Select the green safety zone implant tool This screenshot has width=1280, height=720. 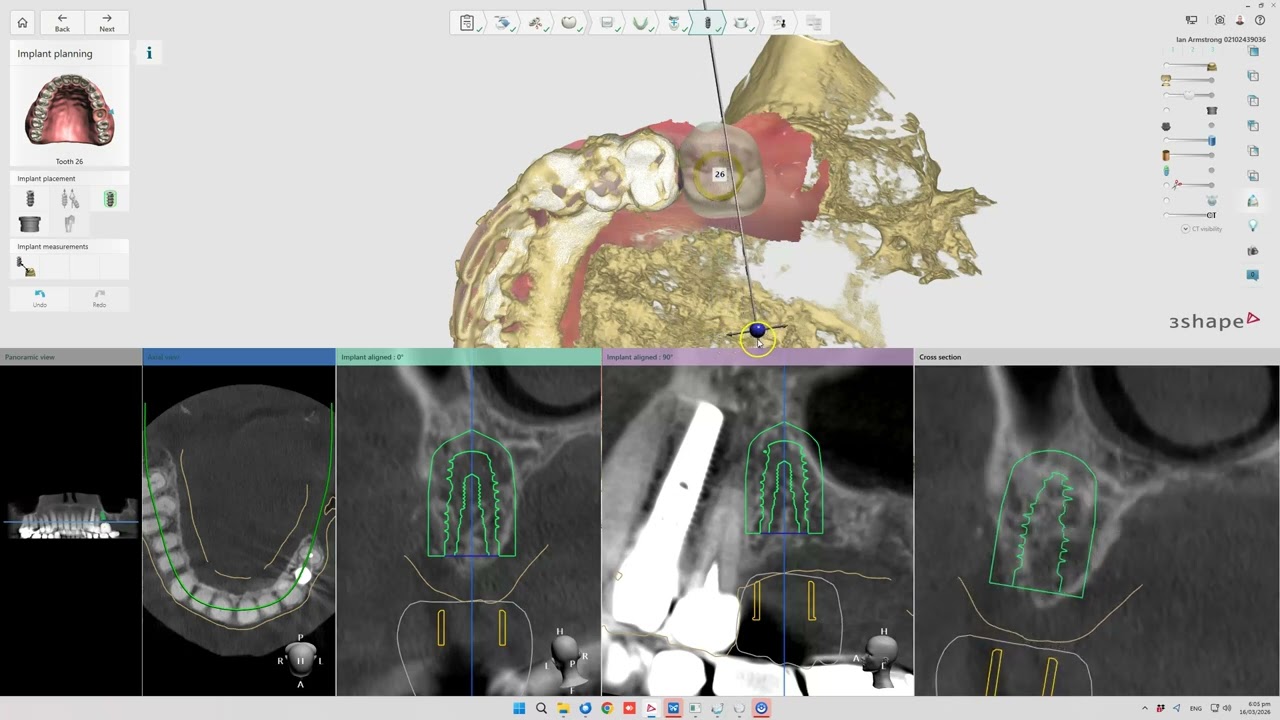pyautogui.click(x=110, y=199)
